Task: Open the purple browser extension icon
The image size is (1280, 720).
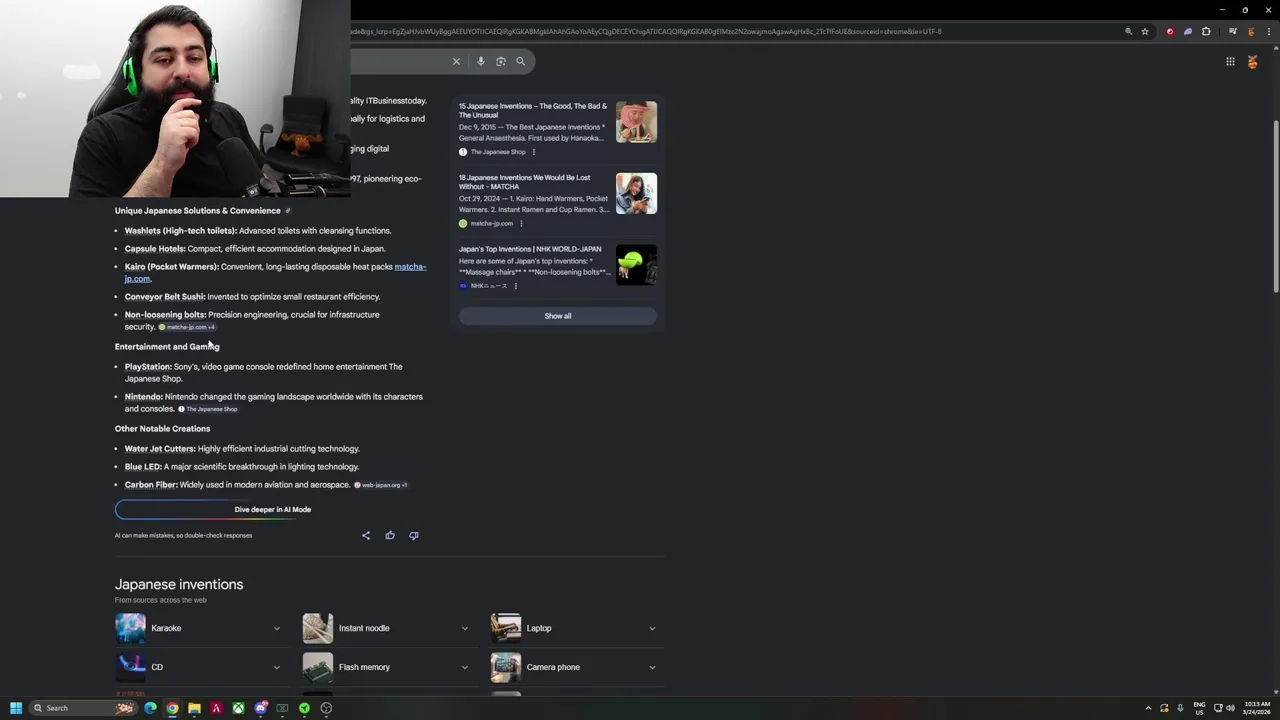Action: [1188, 31]
